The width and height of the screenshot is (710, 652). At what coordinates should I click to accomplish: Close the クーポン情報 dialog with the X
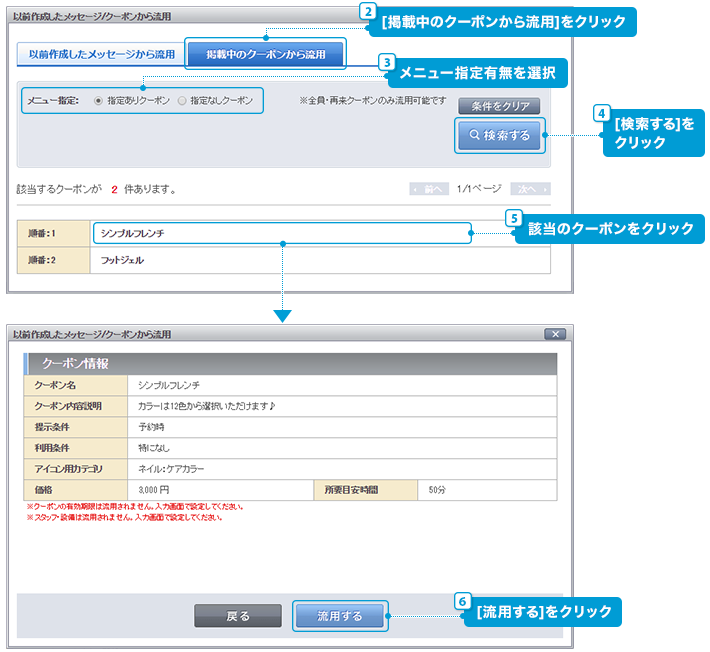tap(555, 333)
